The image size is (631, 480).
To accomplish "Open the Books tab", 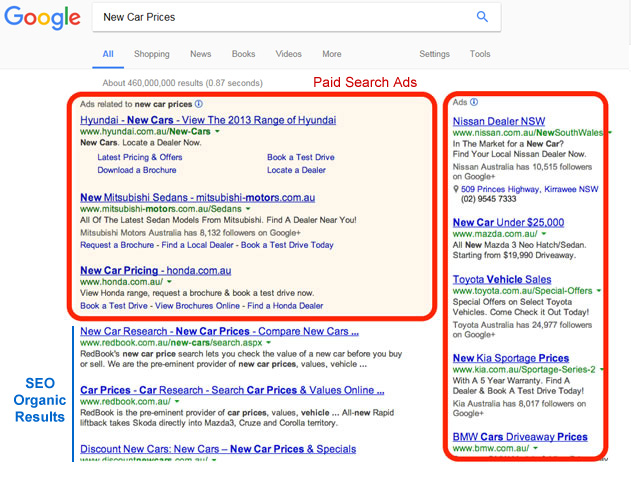I will tap(243, 54).
